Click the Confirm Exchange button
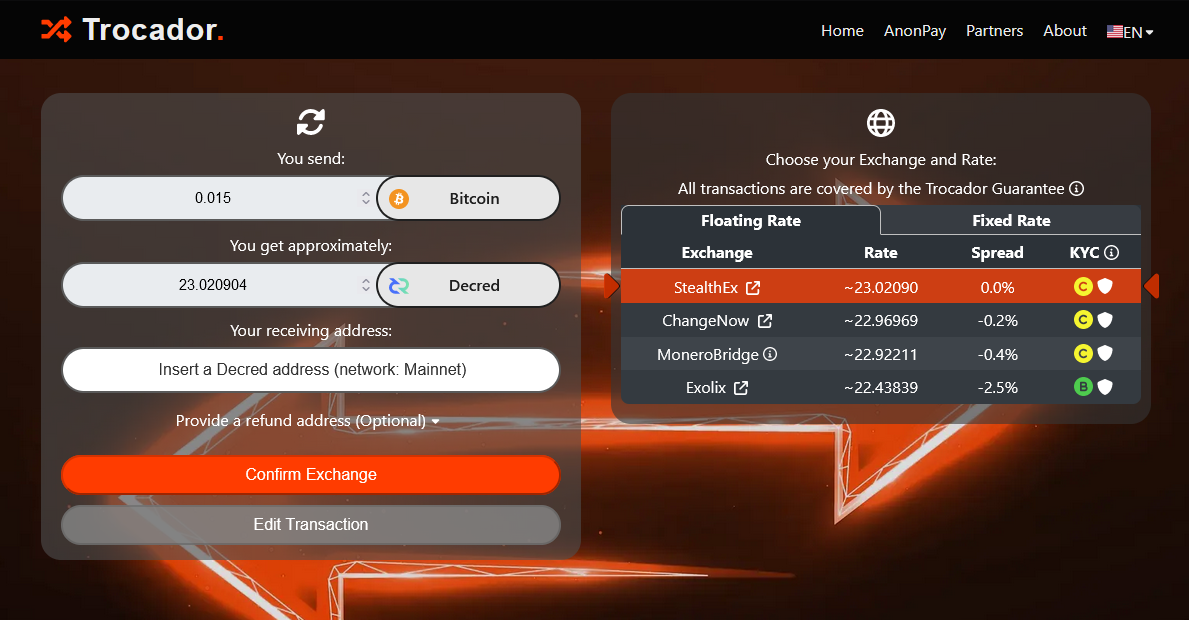The height and width of the screenshot is (620, 1189). [x=311, y=474]
